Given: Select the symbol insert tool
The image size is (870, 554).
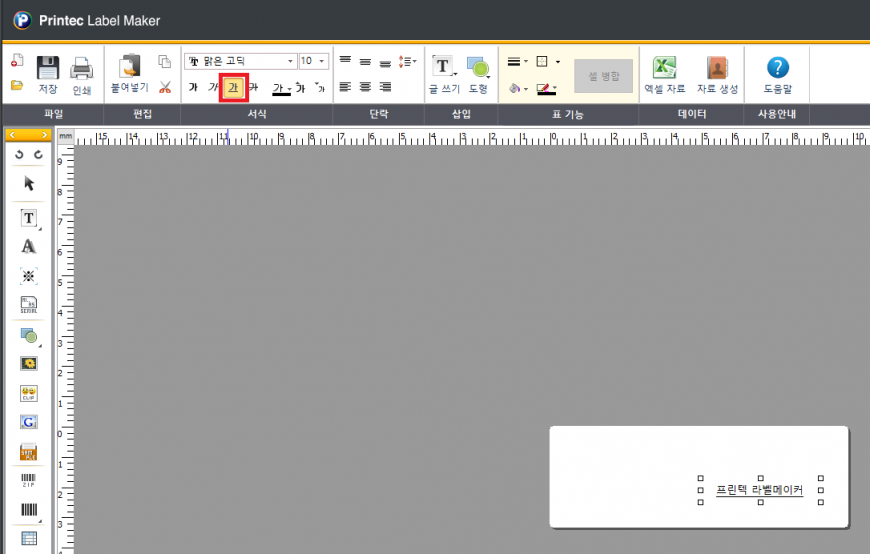Looking at the screenshot, I should click(29, 276).
